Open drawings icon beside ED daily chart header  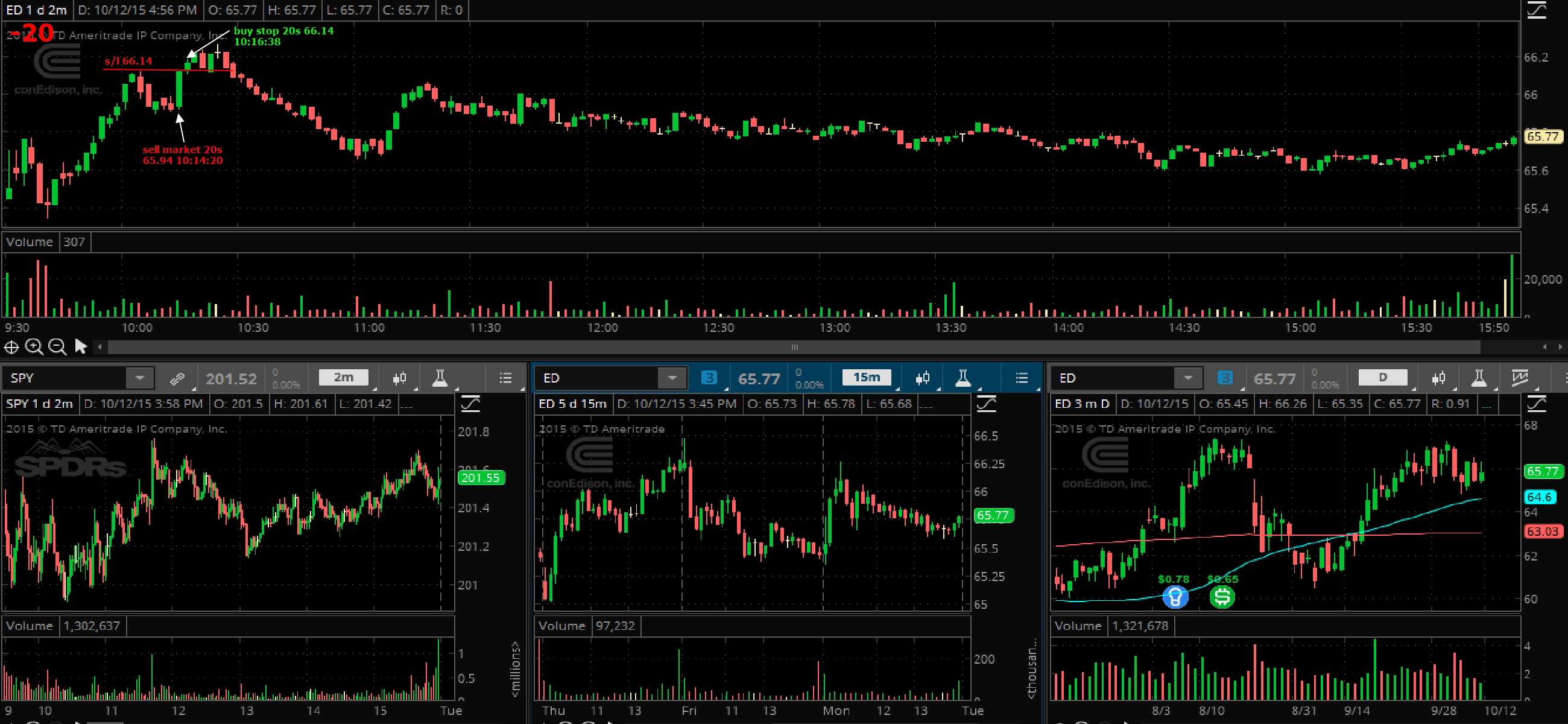[1537, 404]
